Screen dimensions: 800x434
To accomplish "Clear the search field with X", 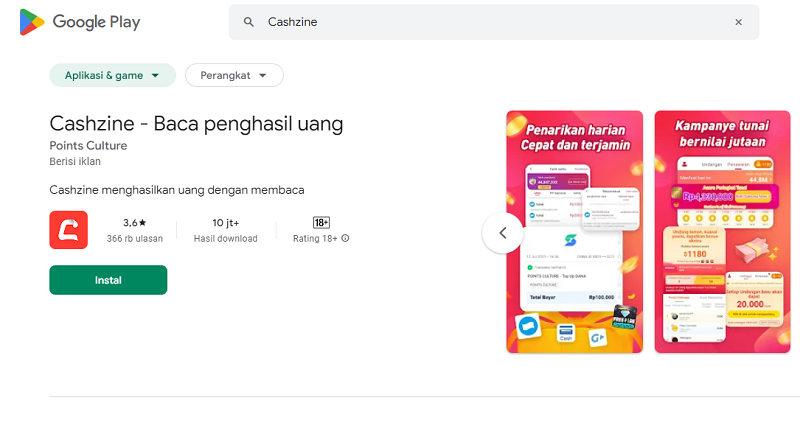I will pos(738,22).
